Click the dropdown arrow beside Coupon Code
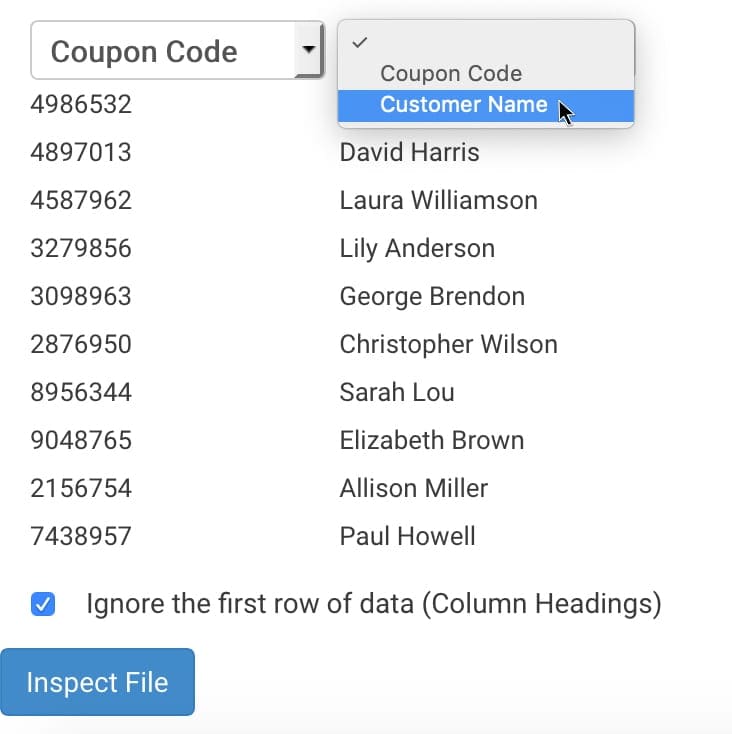 point(308,50)
